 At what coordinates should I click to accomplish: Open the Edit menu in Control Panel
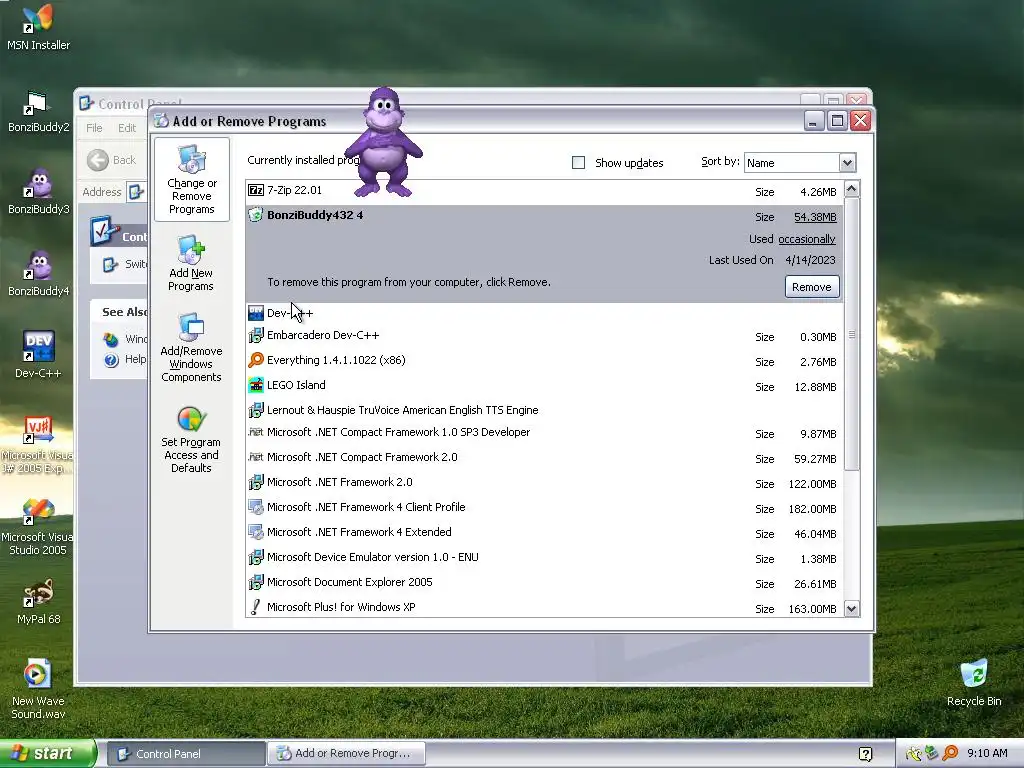point(127,128)
